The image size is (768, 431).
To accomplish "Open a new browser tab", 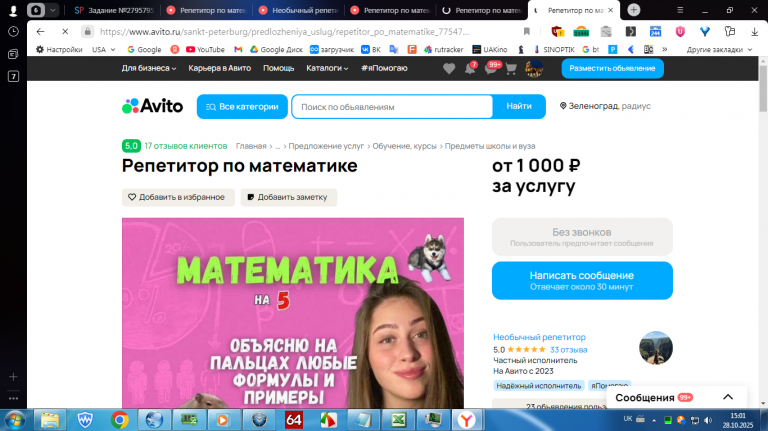I will (x=633, y=10).
